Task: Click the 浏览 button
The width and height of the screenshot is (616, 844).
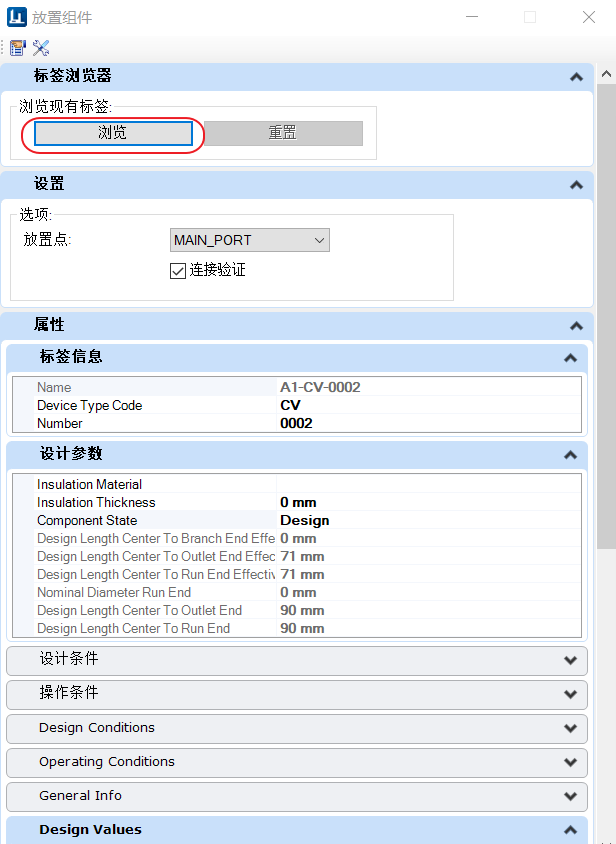Action: 113,133
